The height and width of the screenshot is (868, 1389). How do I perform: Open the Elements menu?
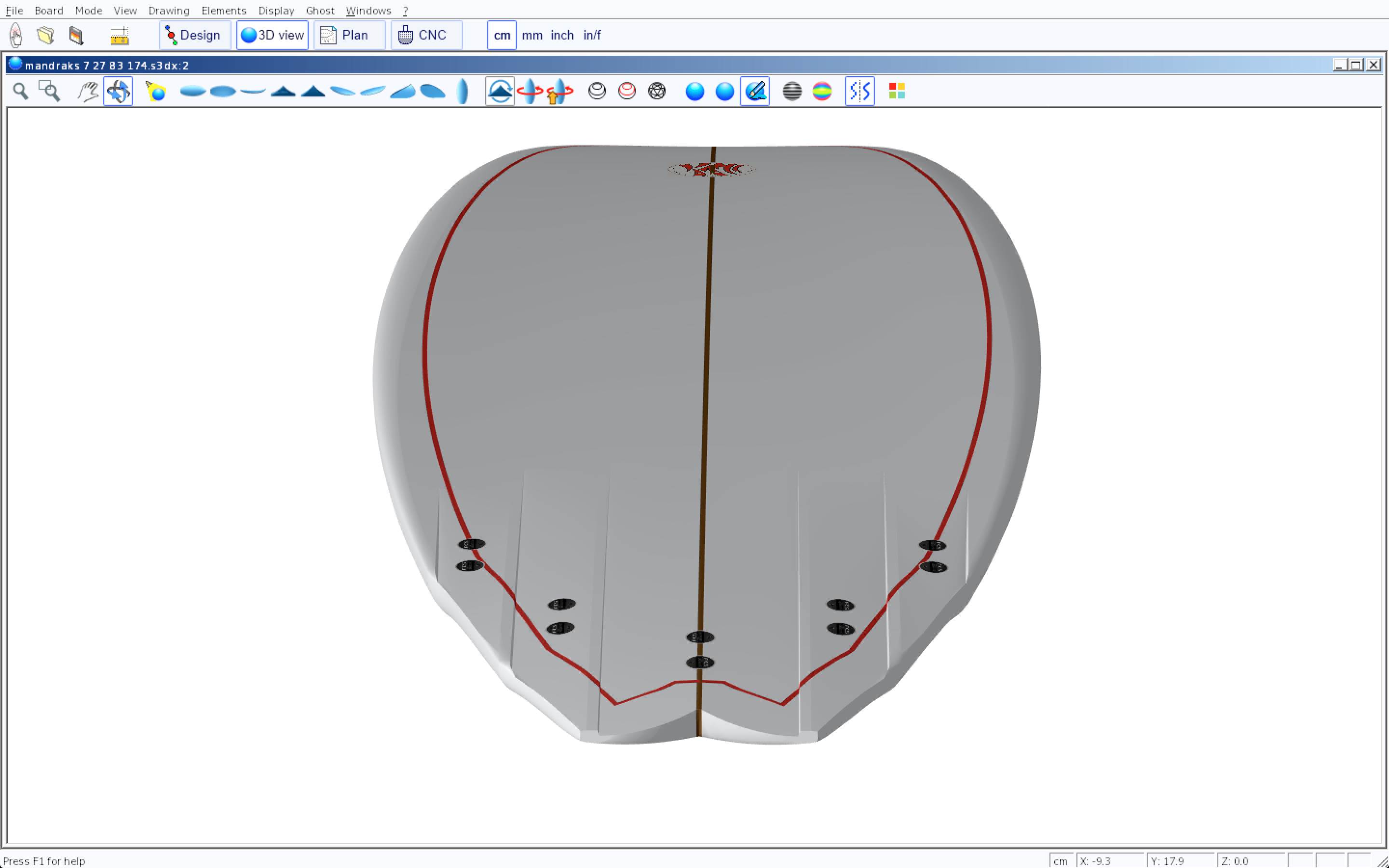223,10
